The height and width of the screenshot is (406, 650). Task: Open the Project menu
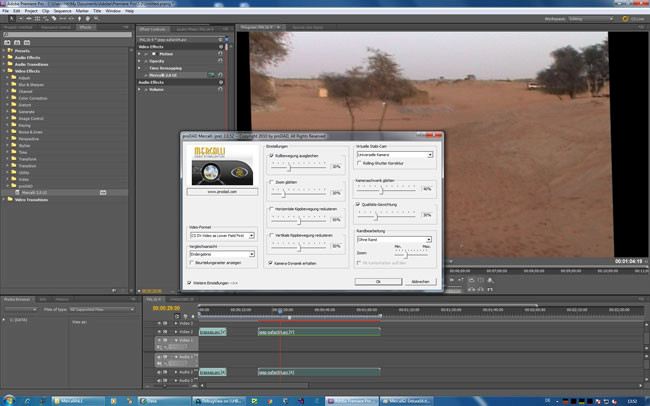[x=31, y=11]
